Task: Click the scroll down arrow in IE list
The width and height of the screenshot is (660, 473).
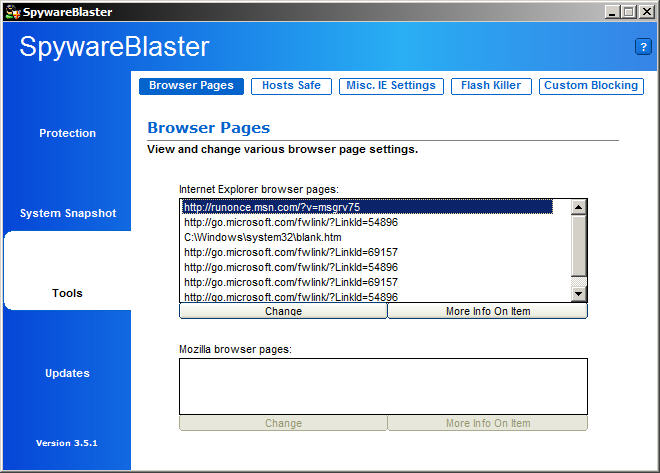Action: pos(578,293)
